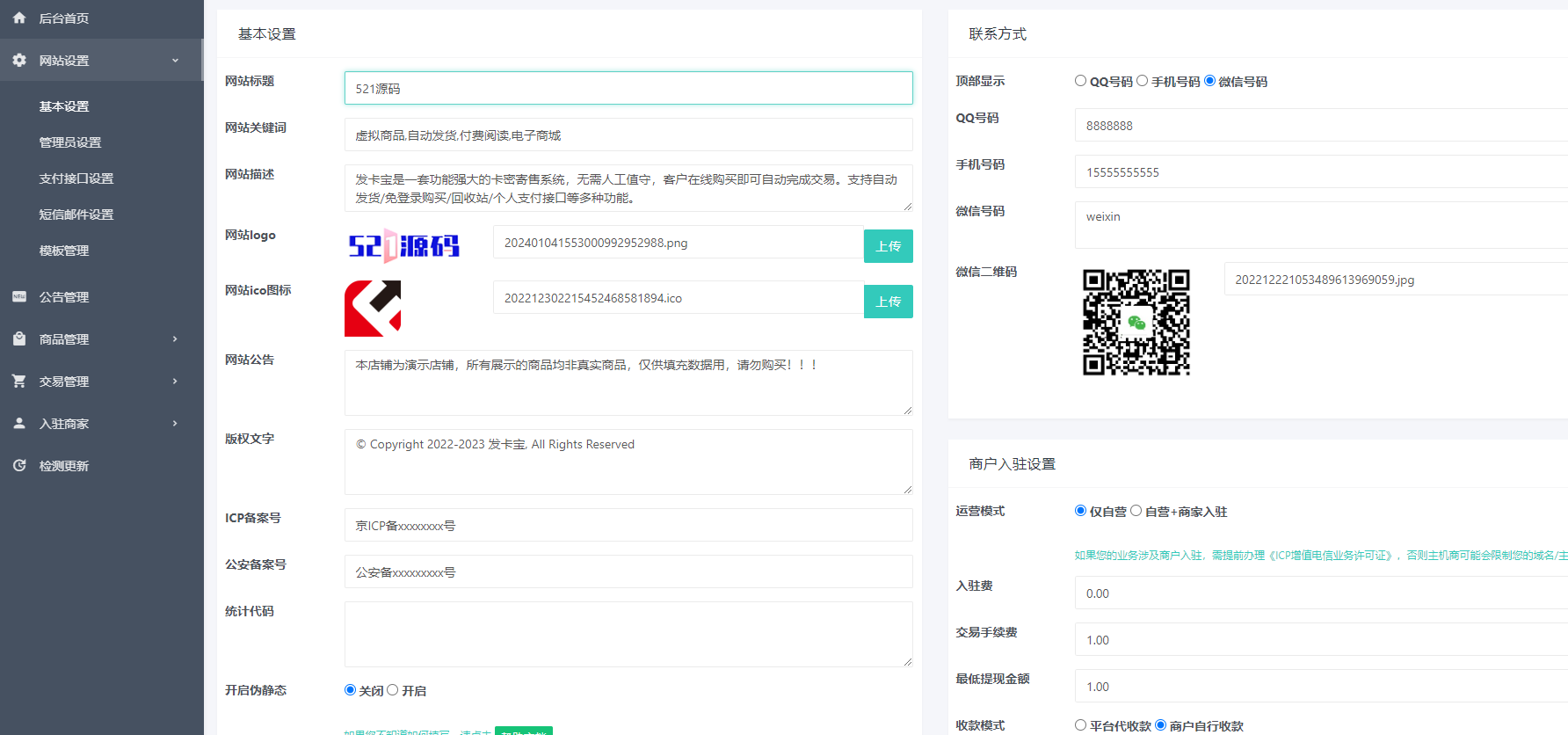Enable 开启 for pseudo-static setting

coord(393,690)
